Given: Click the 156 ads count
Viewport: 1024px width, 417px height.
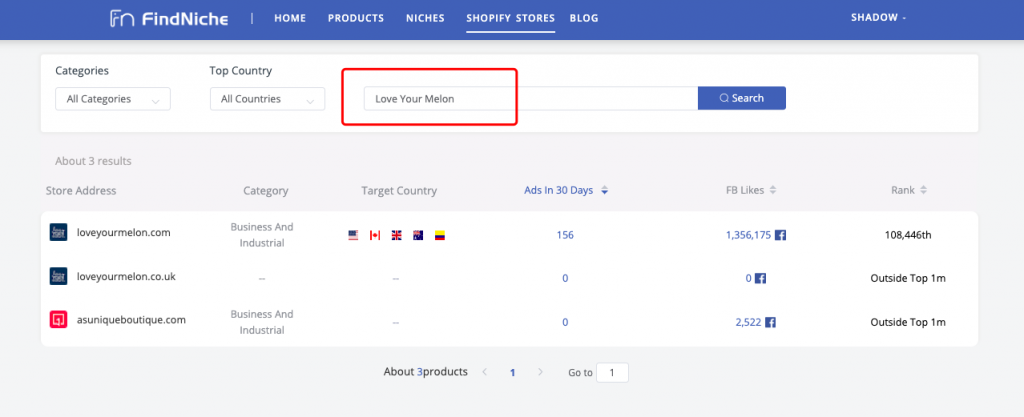Looking at the screenshot, I should pyautogui.click(x=565, y=235).
